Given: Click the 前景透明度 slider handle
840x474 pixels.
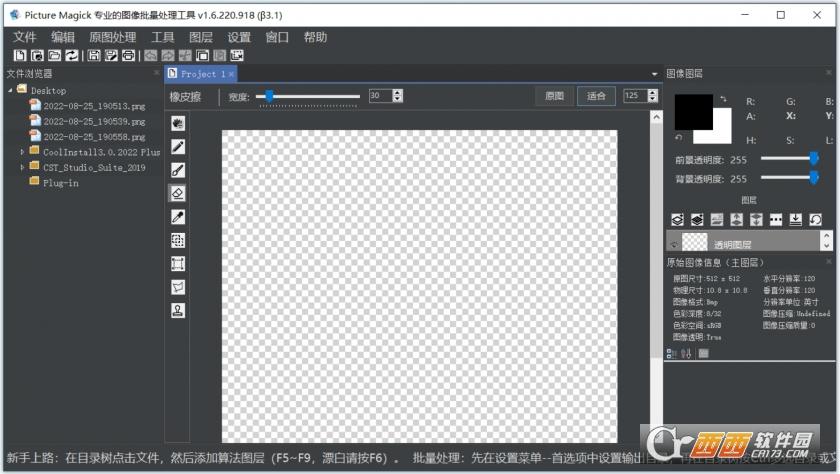Looking at the screenshot, I should [x=814, y=158].
